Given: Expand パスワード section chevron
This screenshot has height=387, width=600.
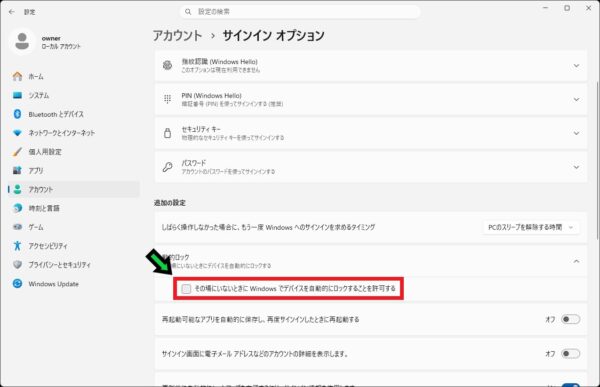Looking at the screenshot, I should [576, 167].
